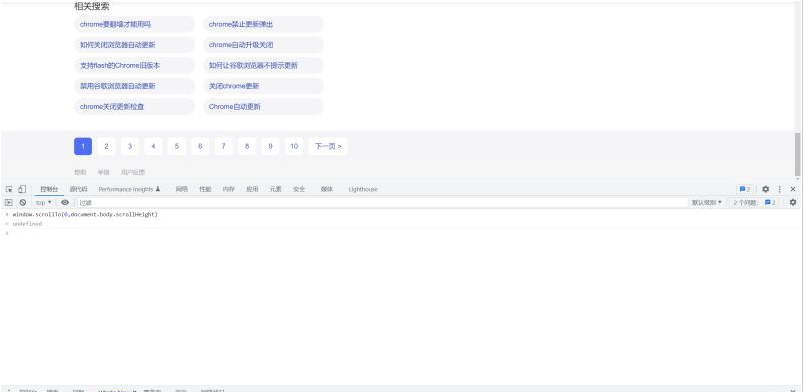Image resolution: width=803 pixels, height=392 pixels.
Task: Open the 帮助 footer link
Action: [x=80, y=172]
